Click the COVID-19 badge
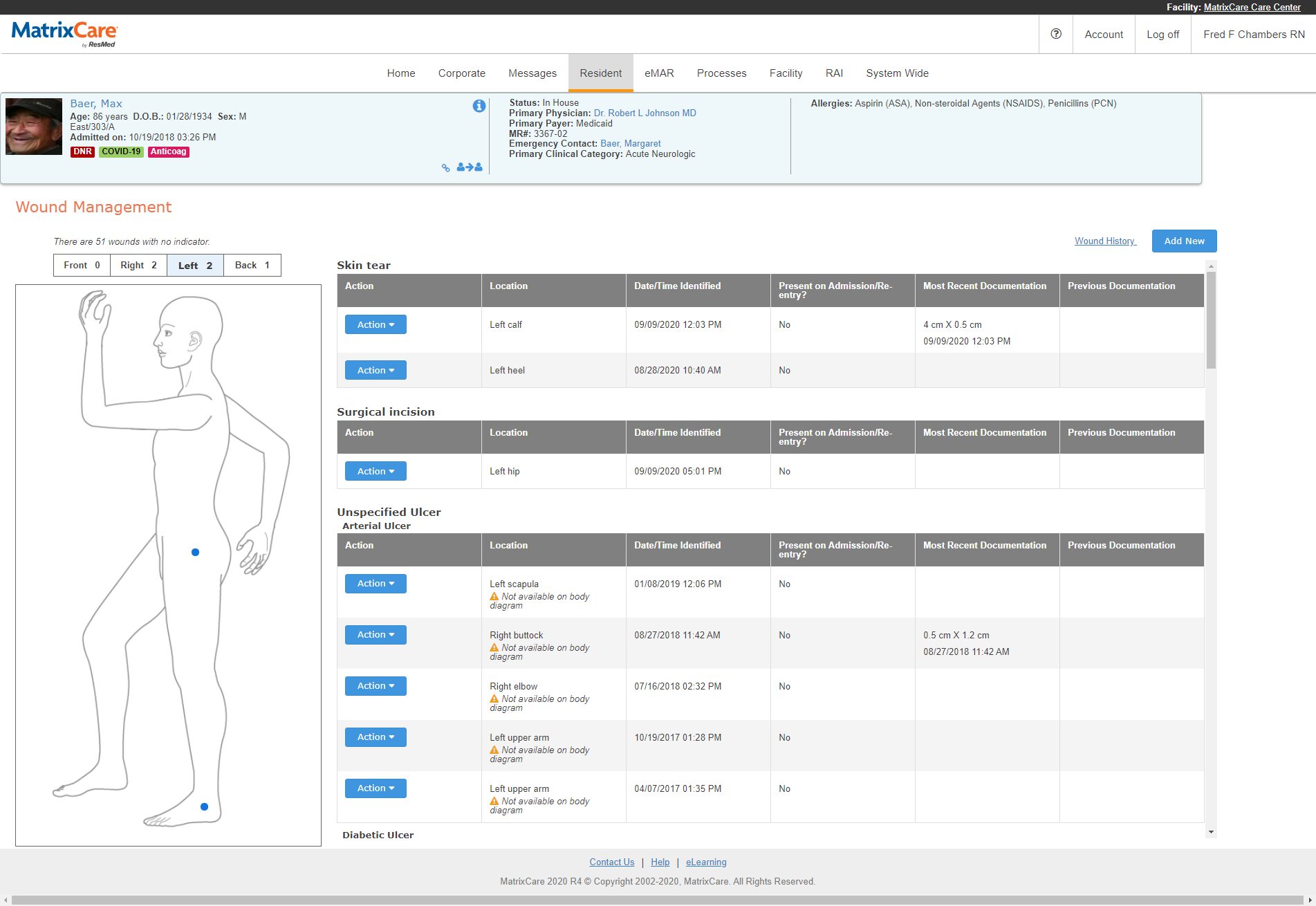 click(x=121, y=151)
